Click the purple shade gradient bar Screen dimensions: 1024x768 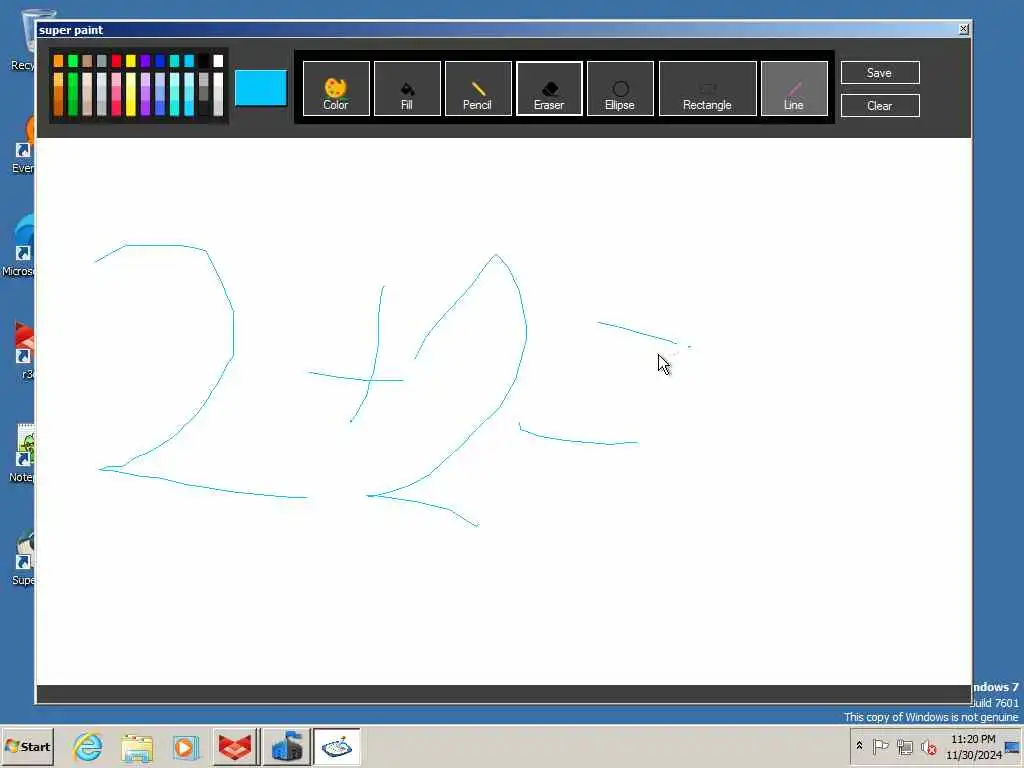pos(145,94)
